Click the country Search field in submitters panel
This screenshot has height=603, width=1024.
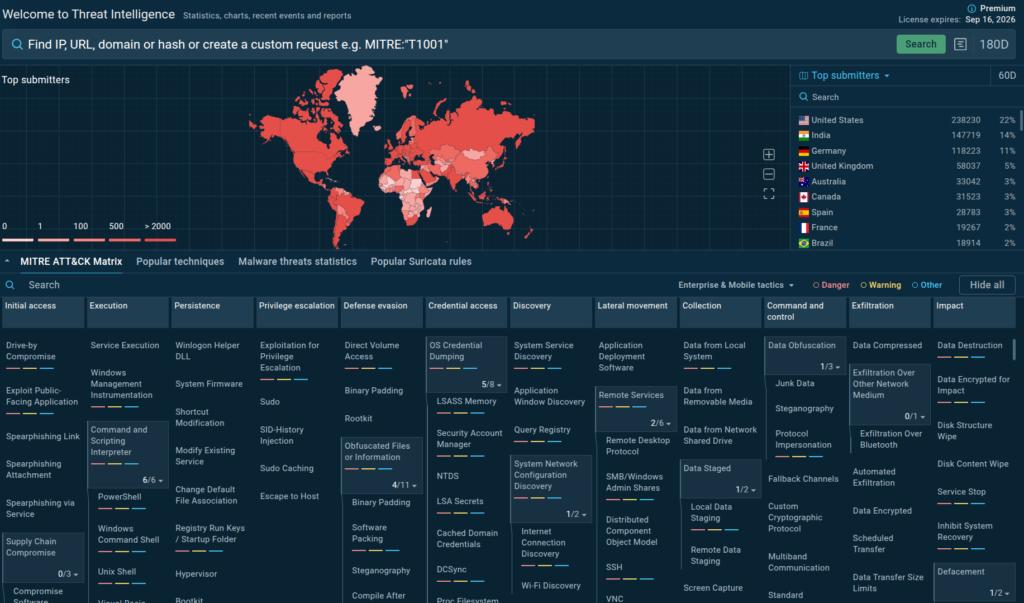pos(900,97)
